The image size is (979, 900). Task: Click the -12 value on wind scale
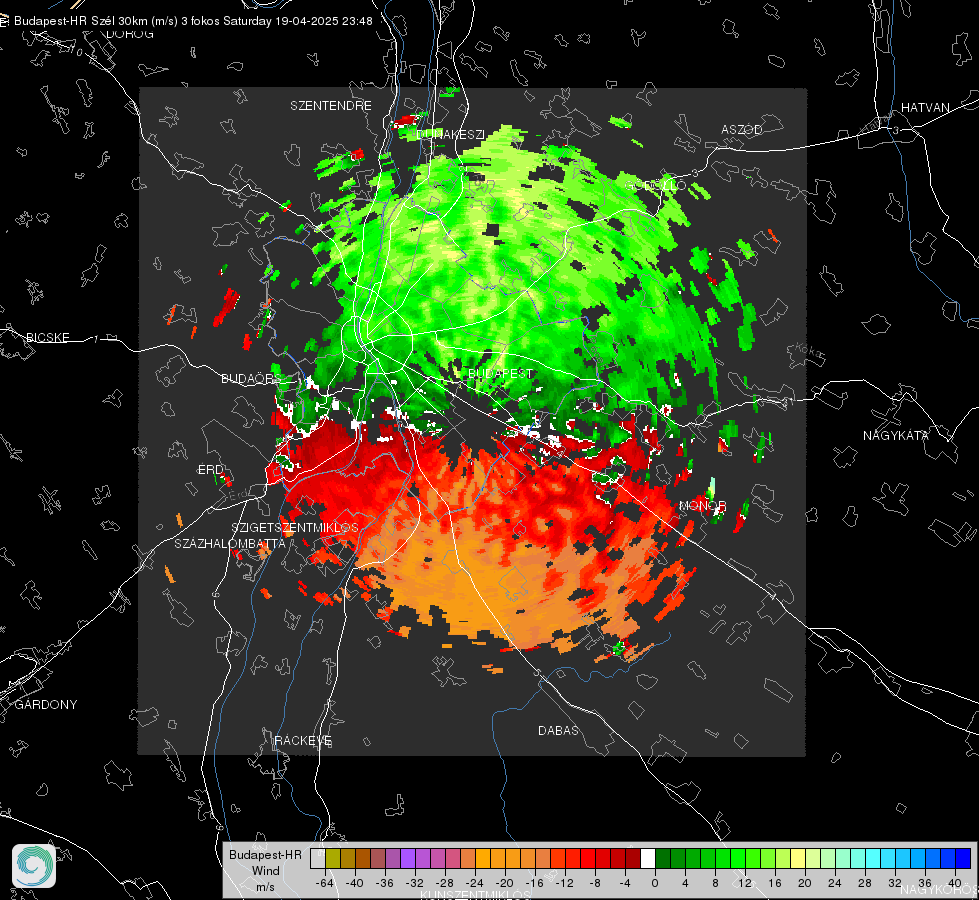(564, 883)
